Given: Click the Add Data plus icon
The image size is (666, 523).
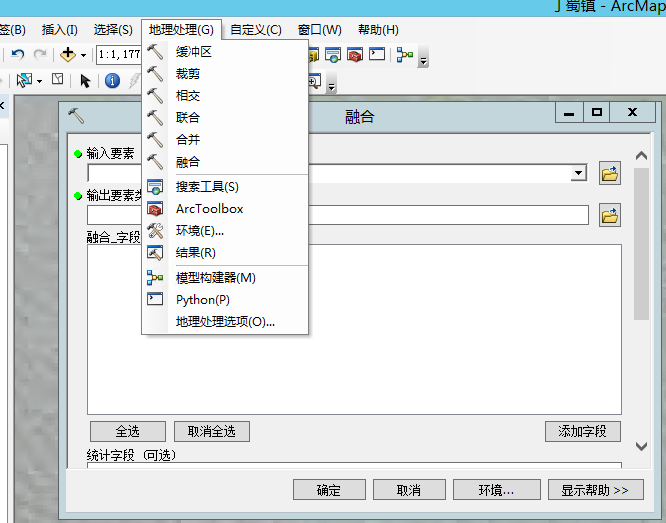Looking at the screenshot, I should click(68, 54).
